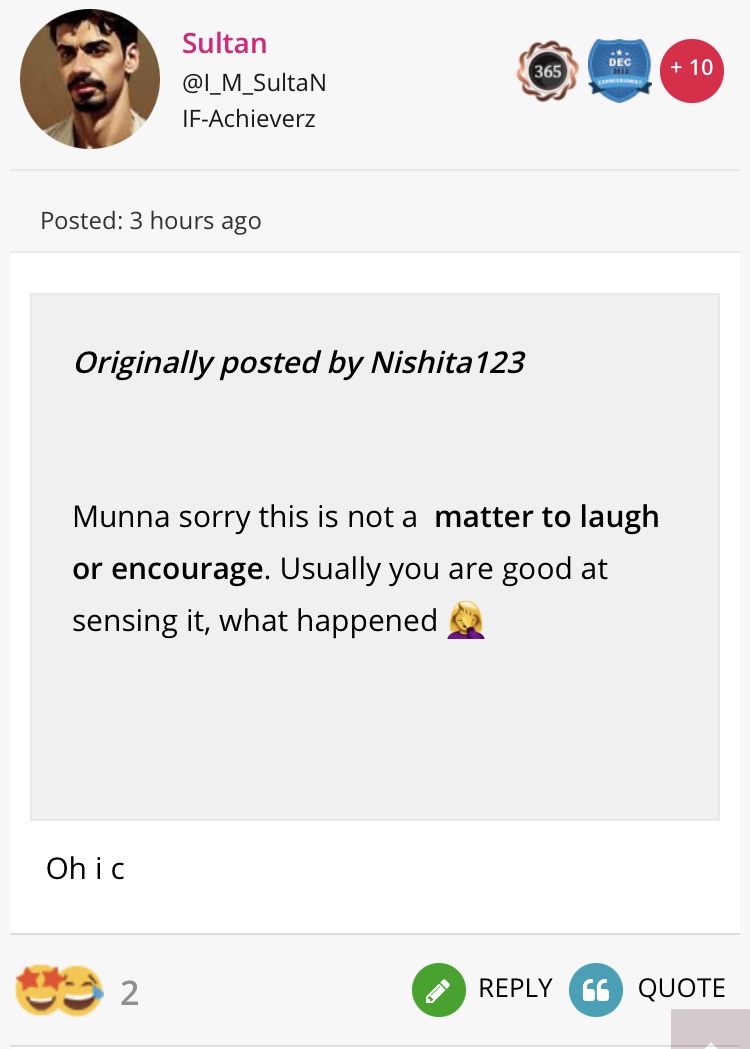Click the blue quotation marks icon
This screenshot has width=750, height=1049.
(595, 990)
